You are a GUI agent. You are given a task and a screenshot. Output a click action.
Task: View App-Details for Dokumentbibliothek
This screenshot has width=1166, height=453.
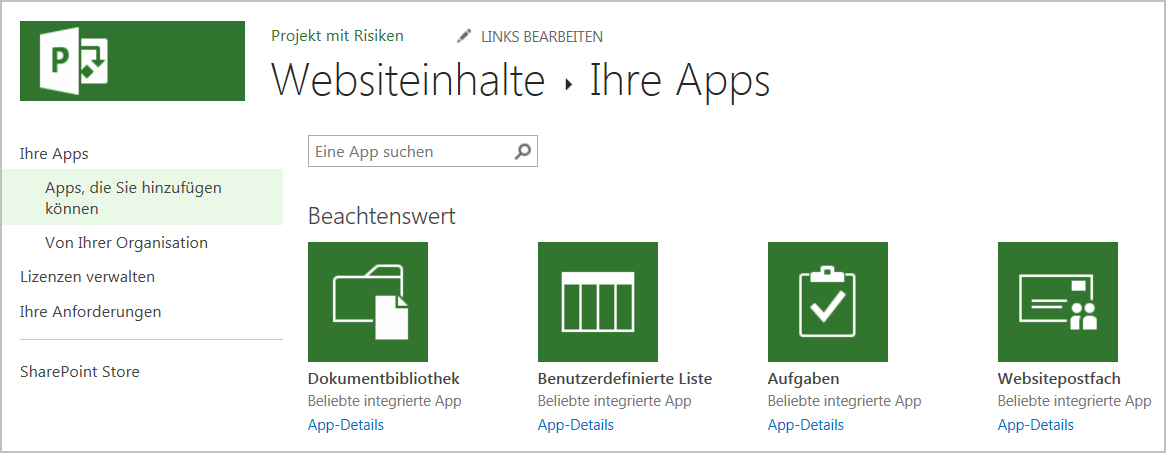tap(346, 425)
